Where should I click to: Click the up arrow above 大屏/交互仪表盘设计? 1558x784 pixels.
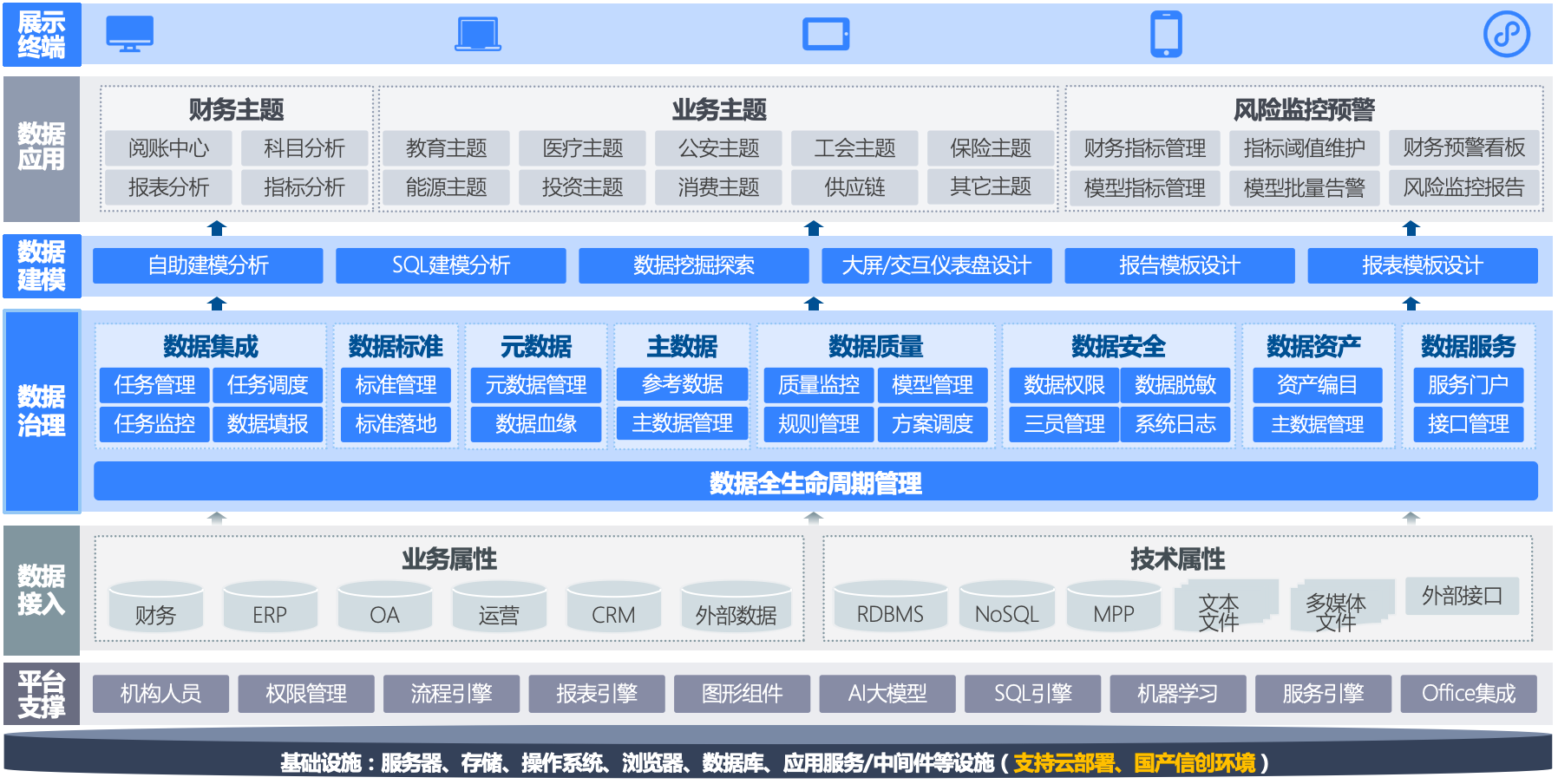point(813,228)
